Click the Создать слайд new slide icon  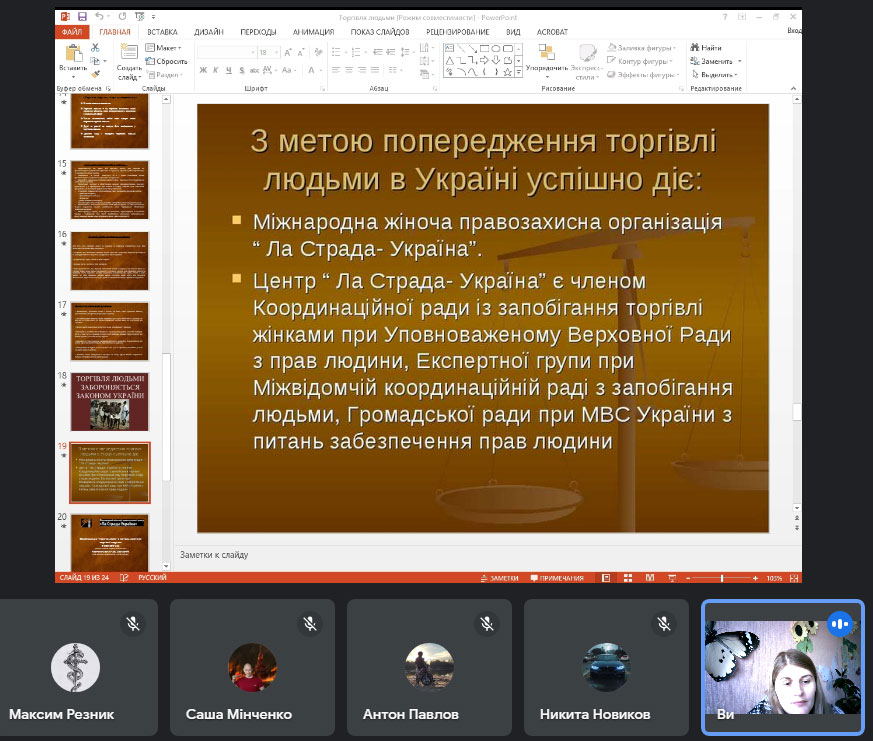tap(129, 52)
